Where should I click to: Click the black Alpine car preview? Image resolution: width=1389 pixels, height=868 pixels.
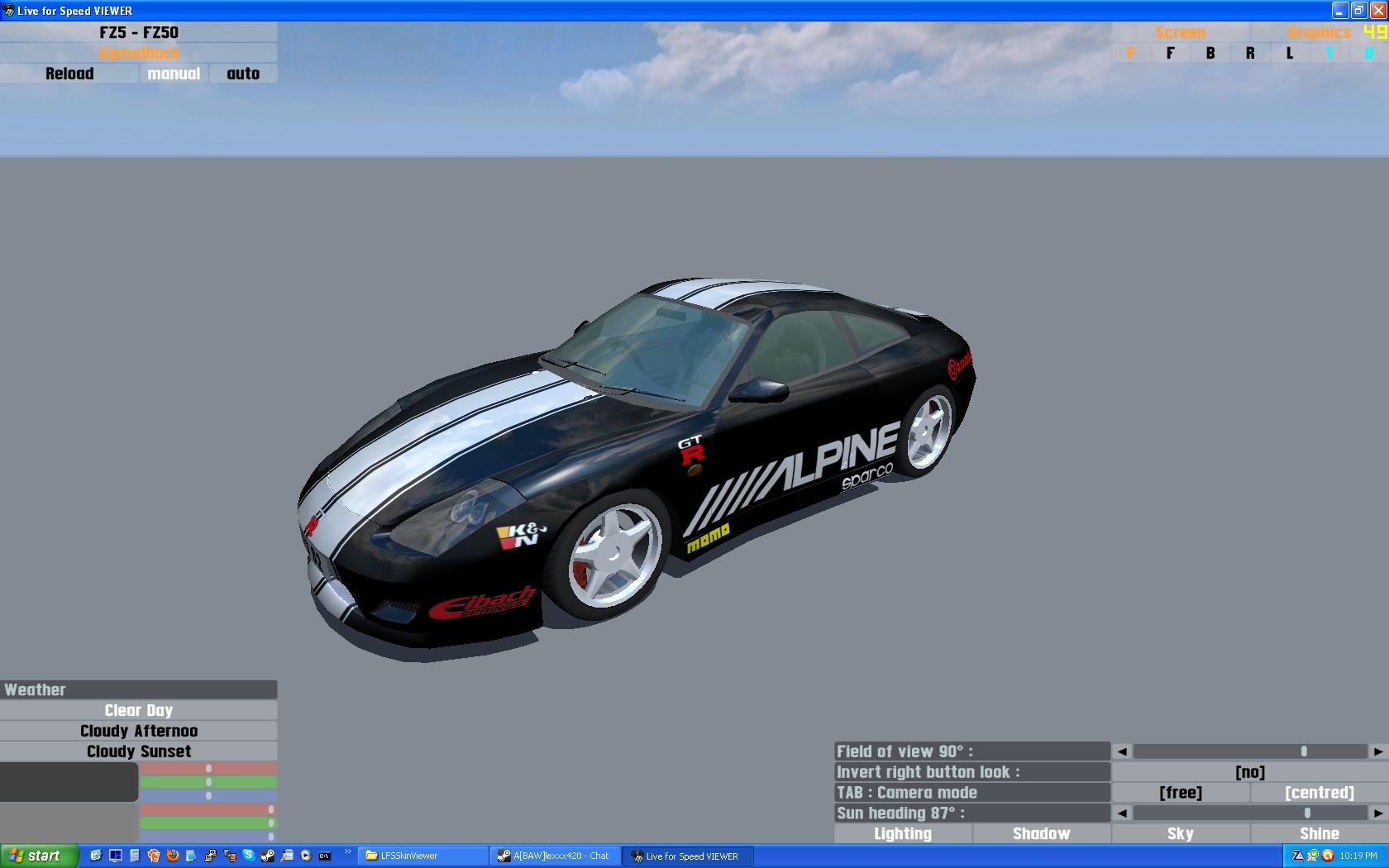[x=637, y=463]
